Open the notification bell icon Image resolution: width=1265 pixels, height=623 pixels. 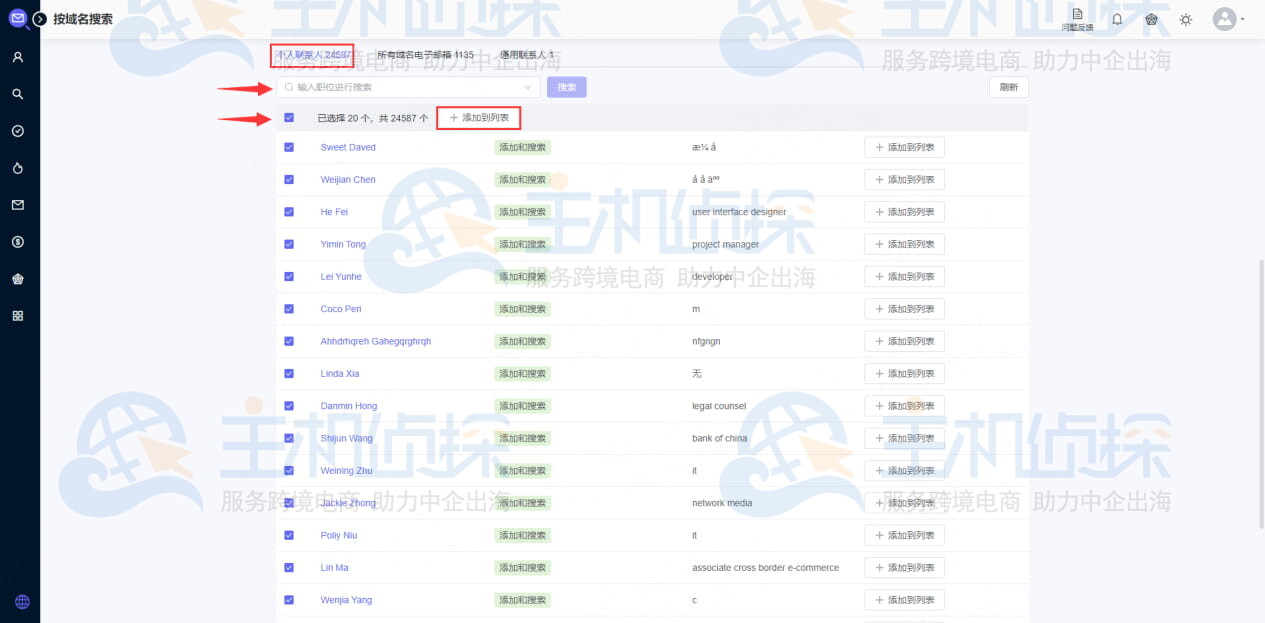pyautogui.click(x=1117, y=19)
